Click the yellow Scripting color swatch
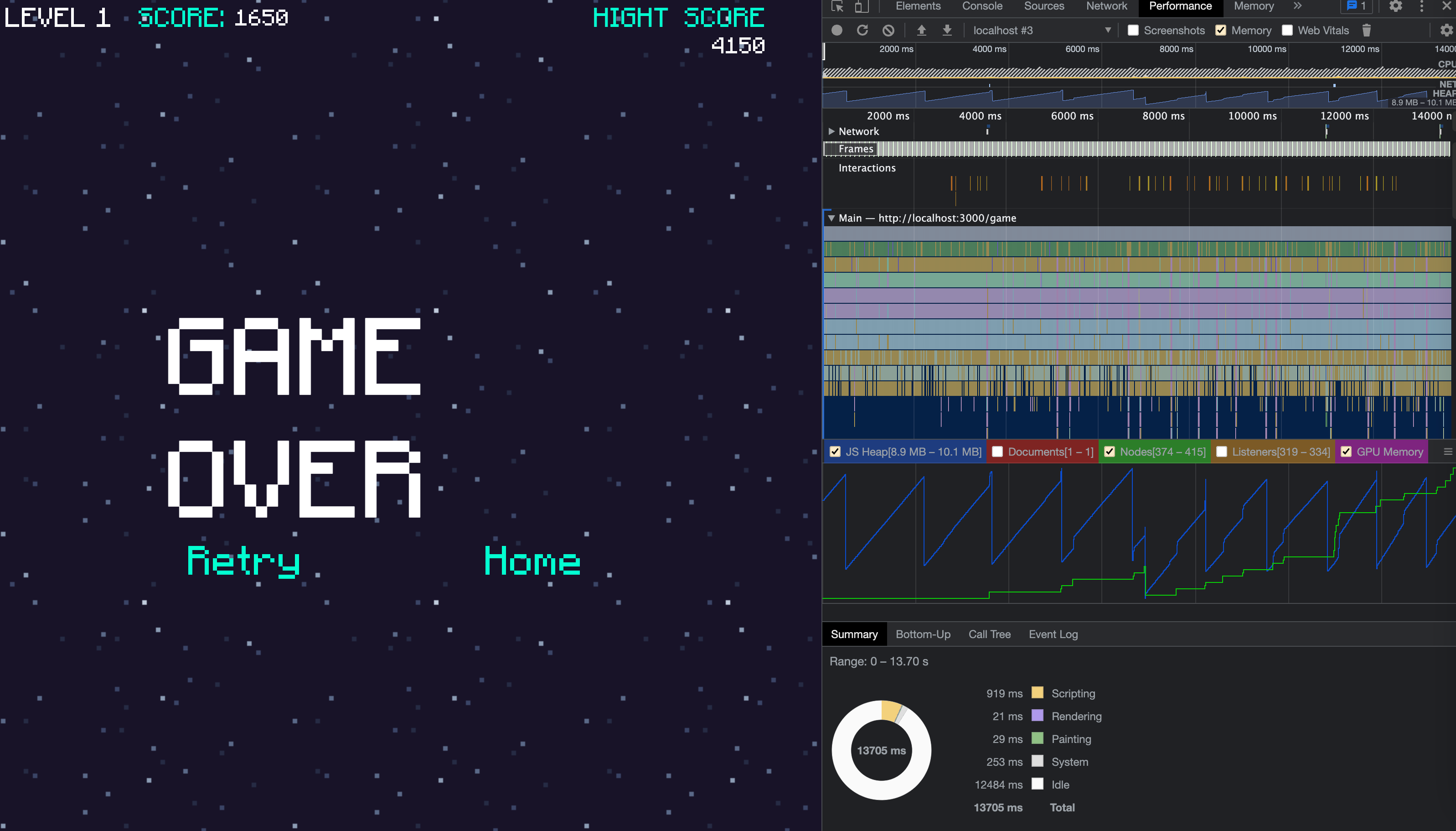 click(x=1038, y=693)
